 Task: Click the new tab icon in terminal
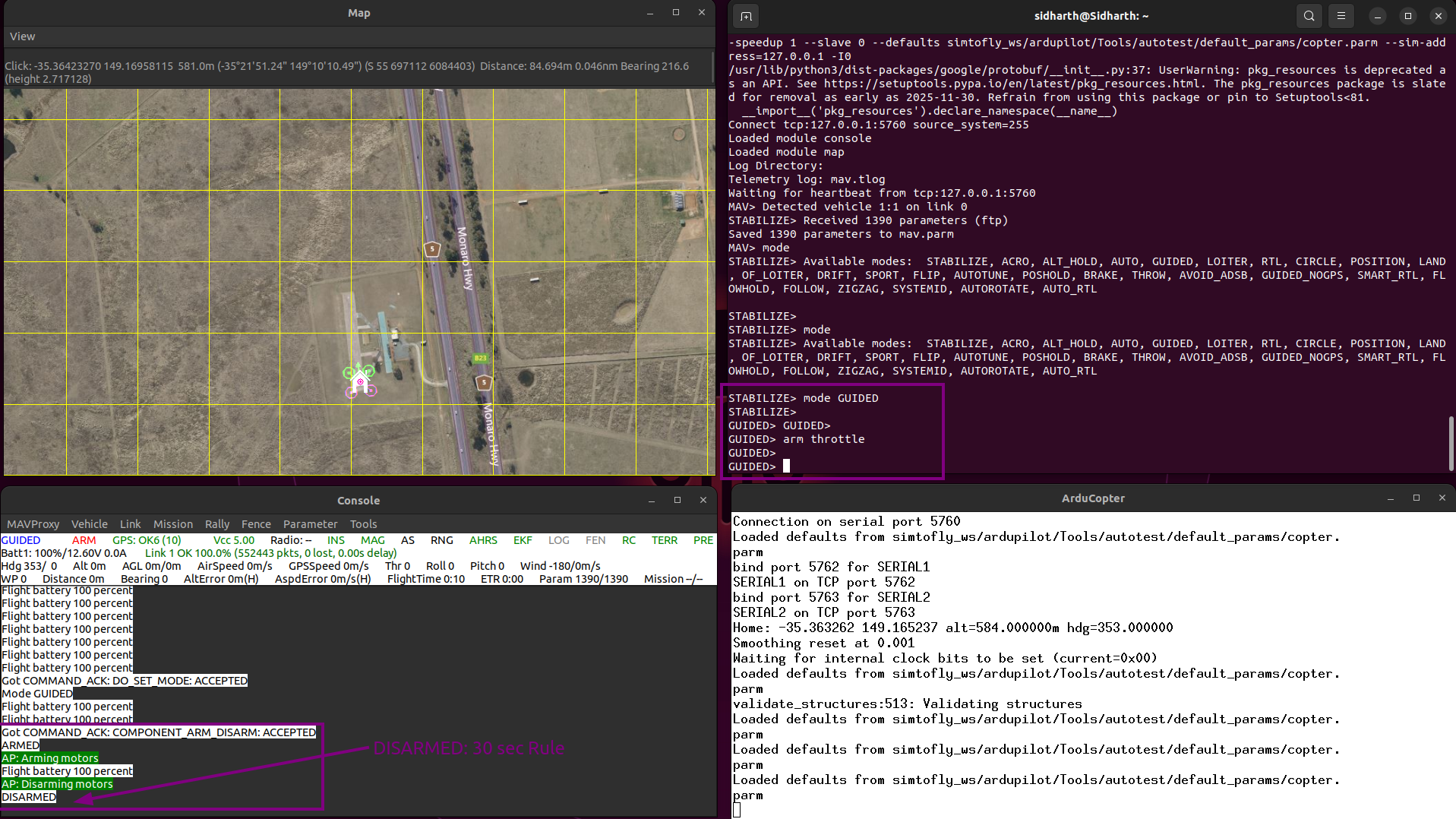coord(746,16)
